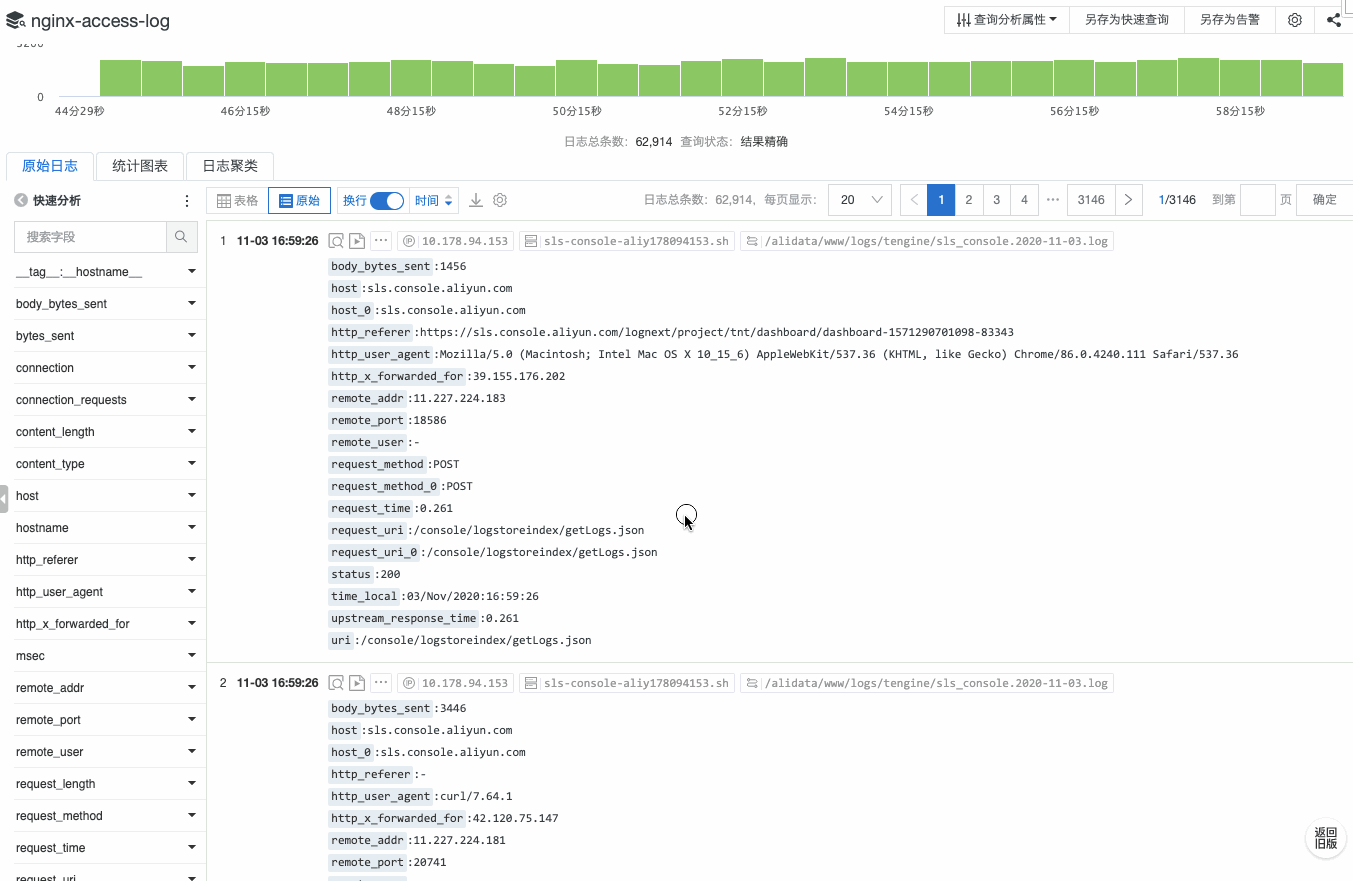
Task: Click LiveTail play icon for log entry 2
Action: [356, 683]
